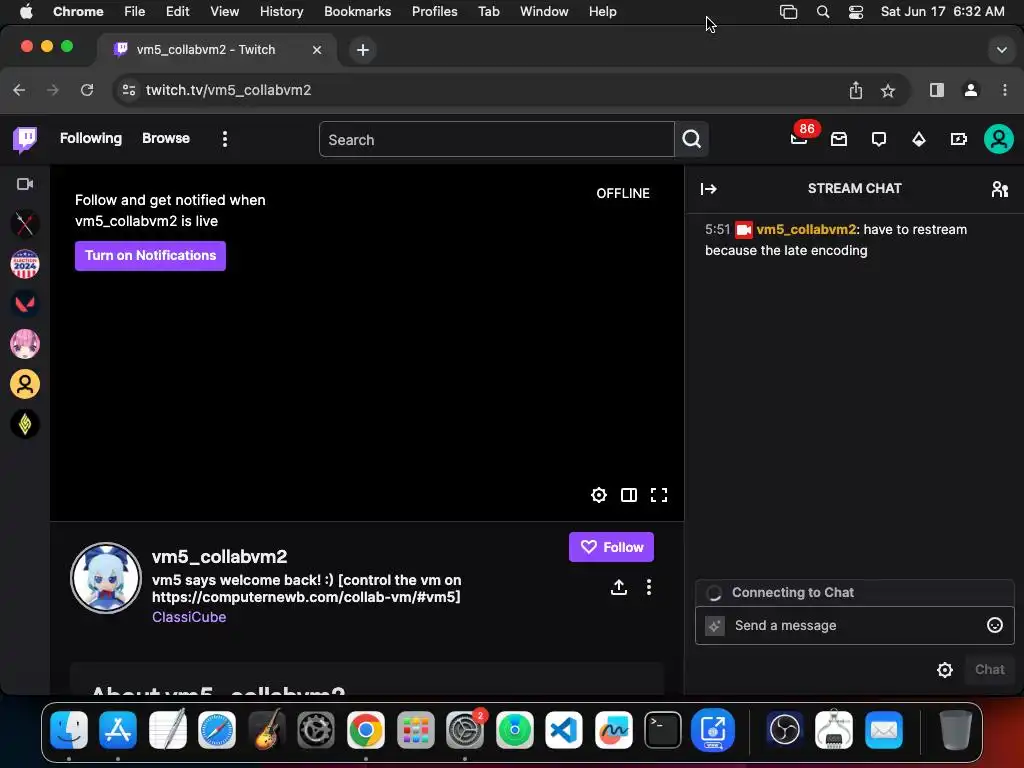Open Spotlight search in menu bar
The height and width of the screenshot is (768, 1024).
823,12
